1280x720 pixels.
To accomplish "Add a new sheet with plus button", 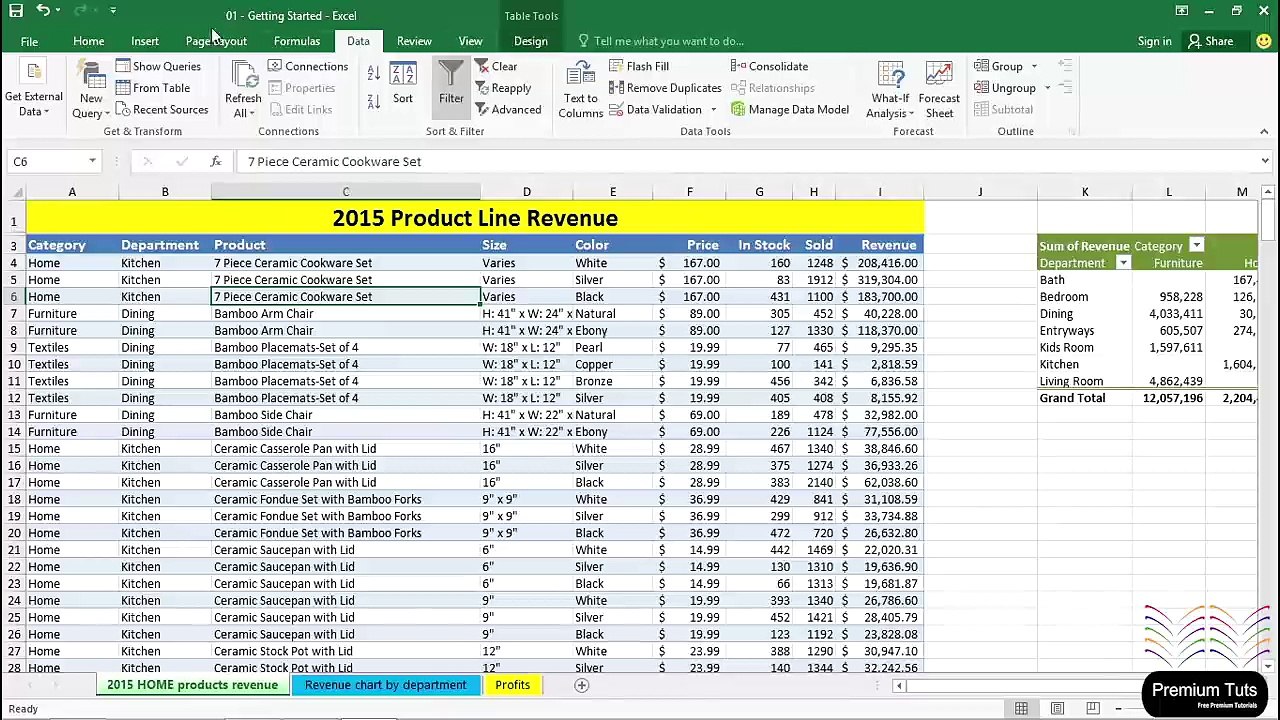I will pos(581,685).
